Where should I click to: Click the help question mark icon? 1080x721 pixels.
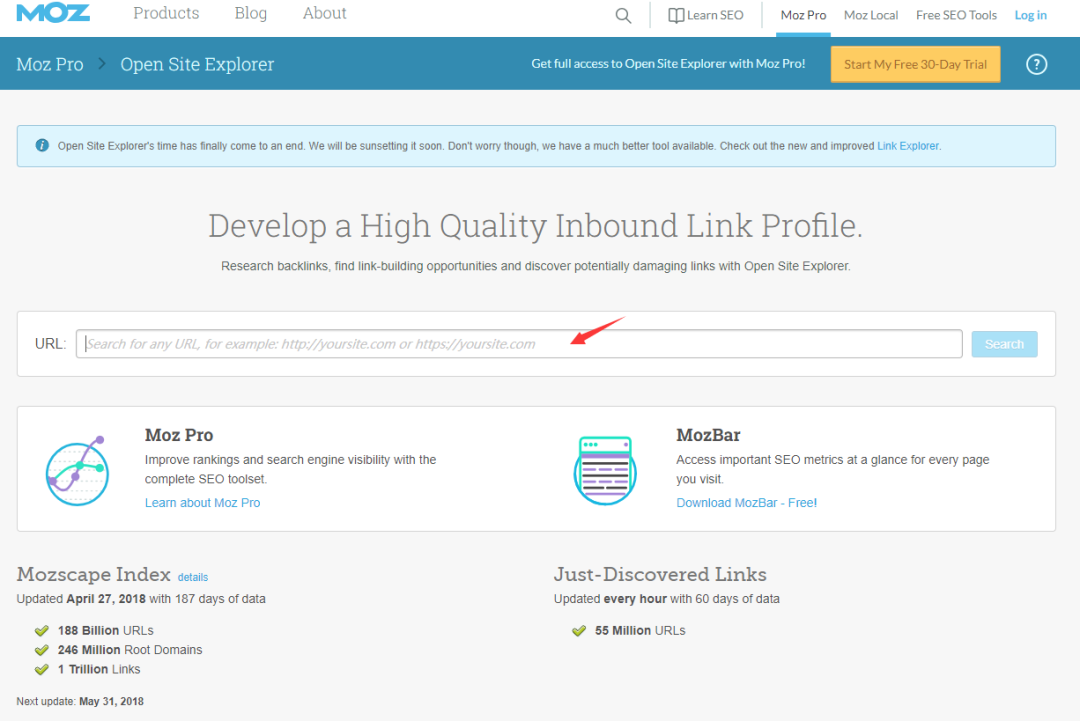pos(1037,64)
